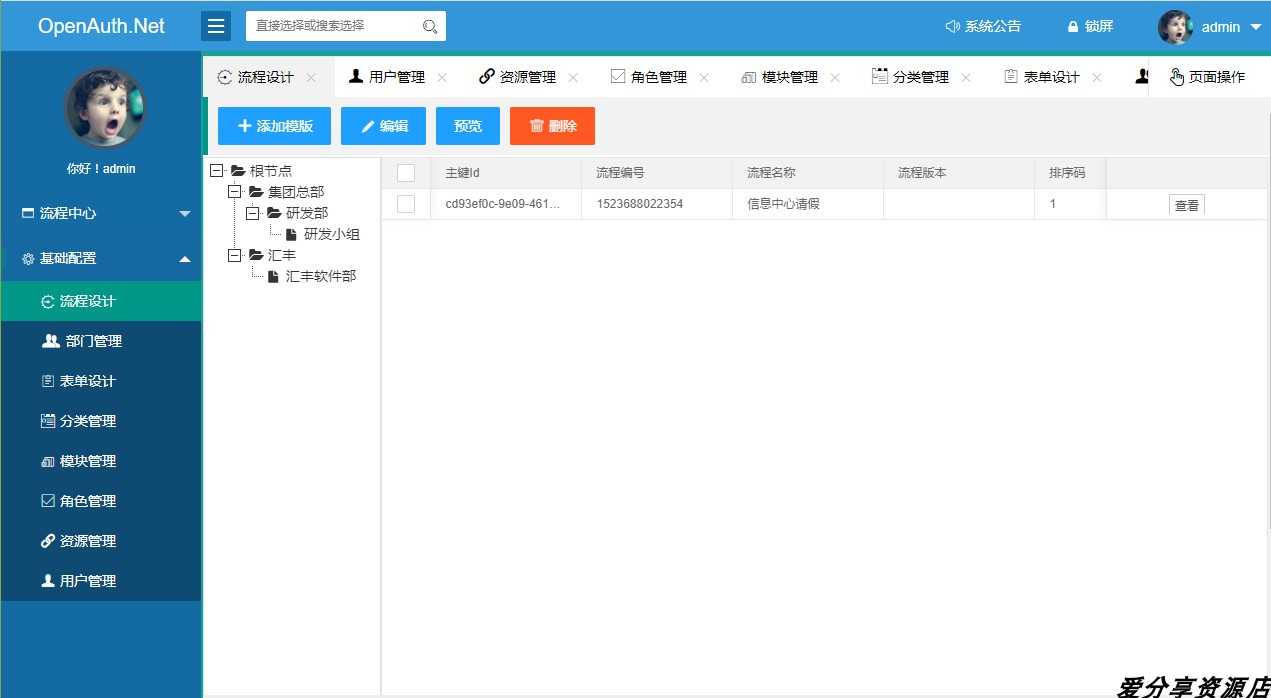Open 部门管理 in the sidebar
This screenshot has height=698, width=1271.
[101, 341]
